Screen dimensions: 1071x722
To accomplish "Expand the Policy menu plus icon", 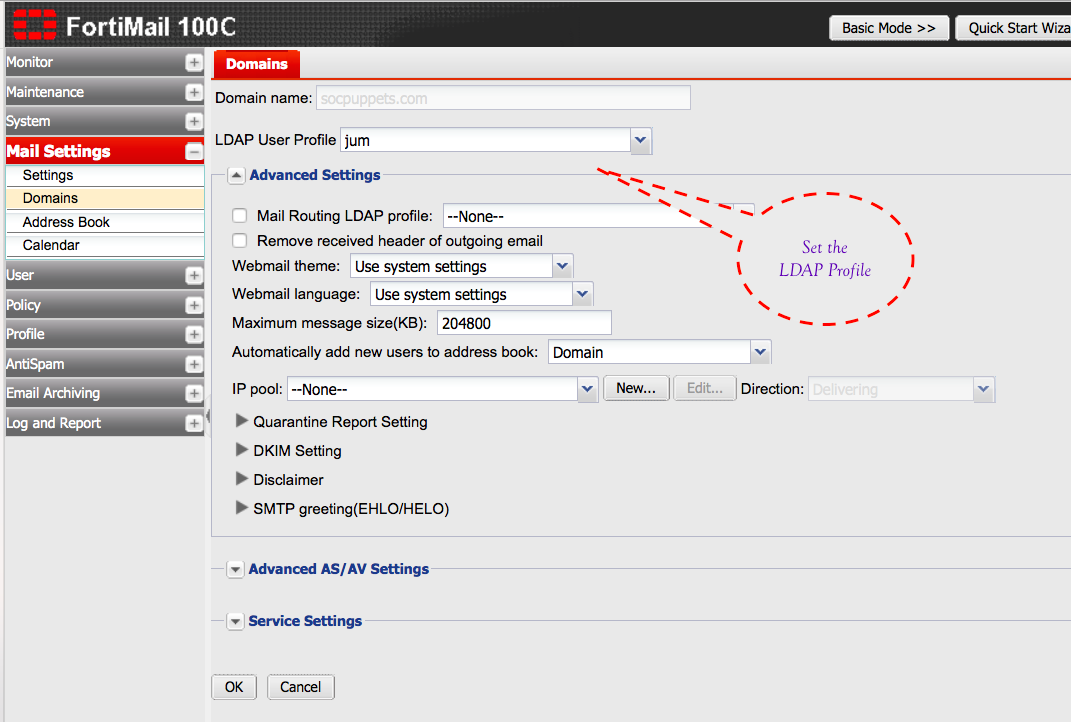I will coord(194,305).
